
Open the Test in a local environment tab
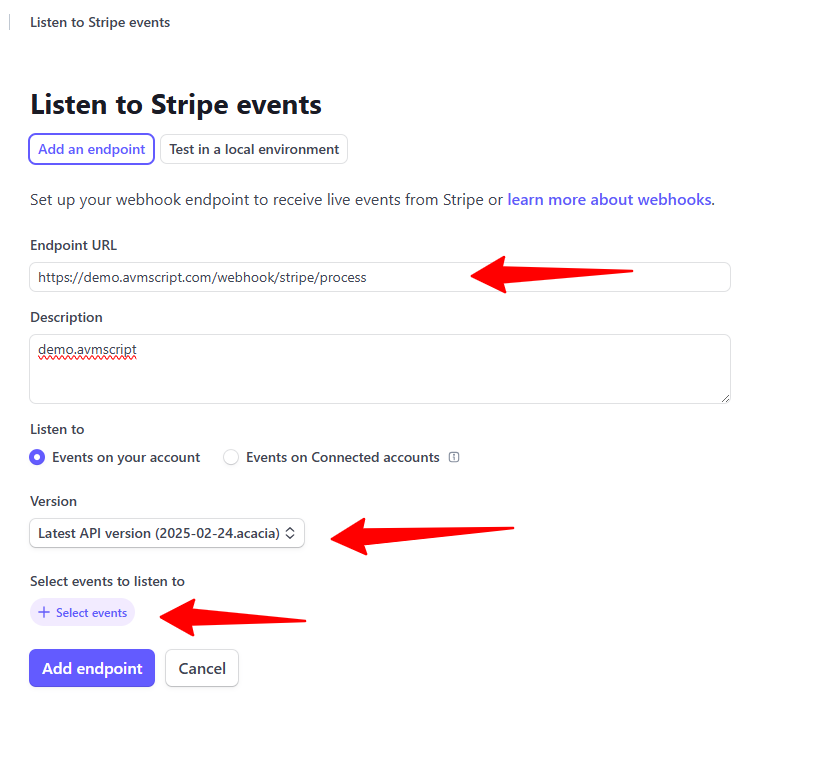point(254,149)
